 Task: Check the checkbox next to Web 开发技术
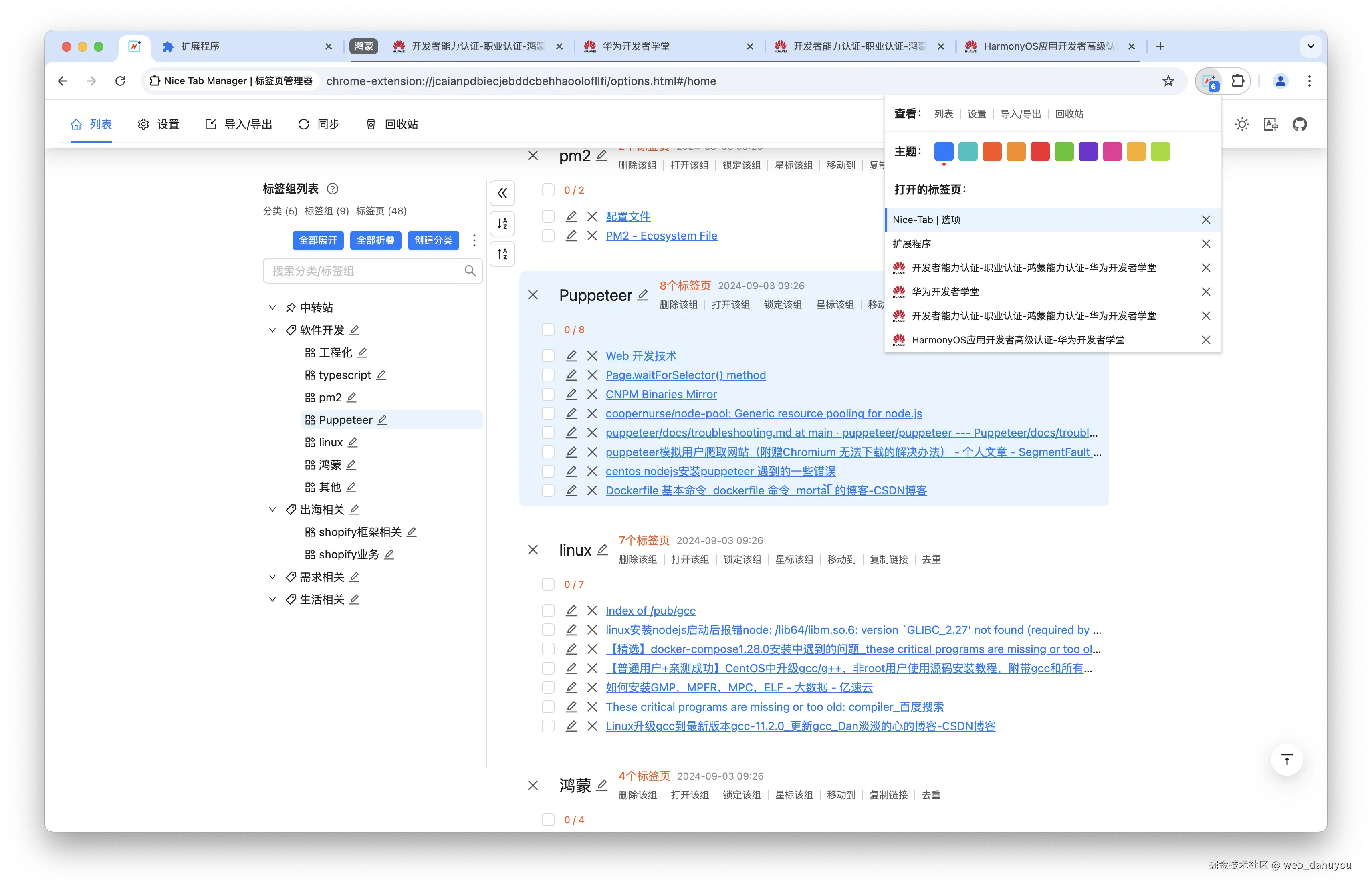tap(548, 356)
